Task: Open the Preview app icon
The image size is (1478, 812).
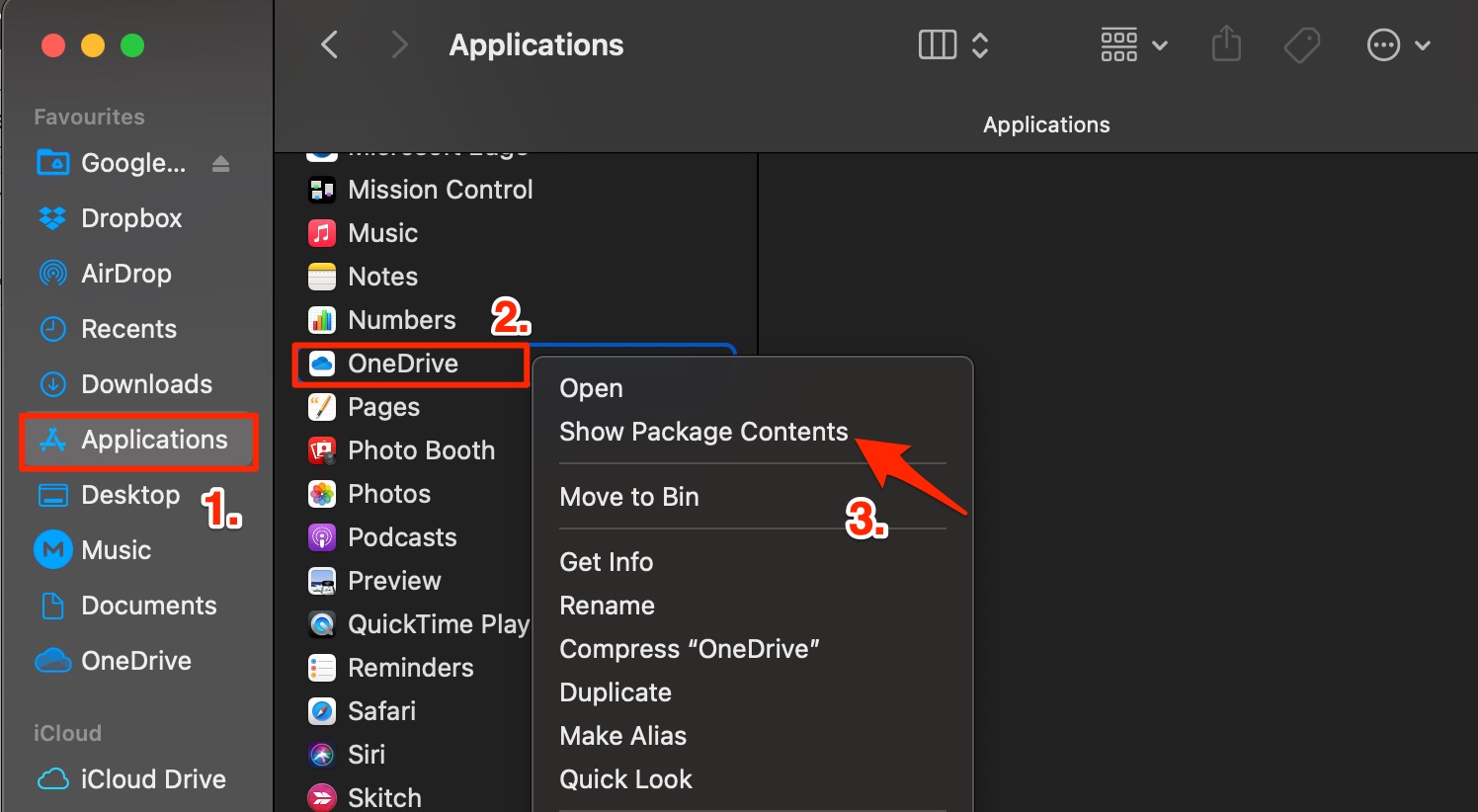Action: click(322, 581)
